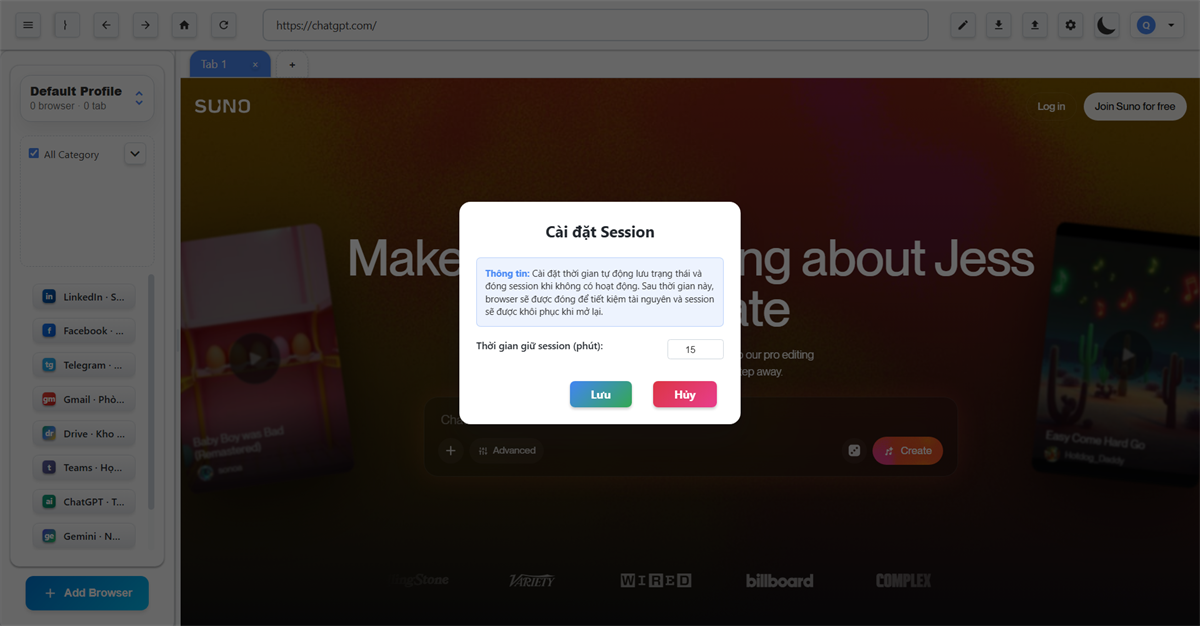Viewport: 1200px width, 626px height.
Task: Click the pencil edit icon
Action: pyautogui.click(x=963, y=25)
